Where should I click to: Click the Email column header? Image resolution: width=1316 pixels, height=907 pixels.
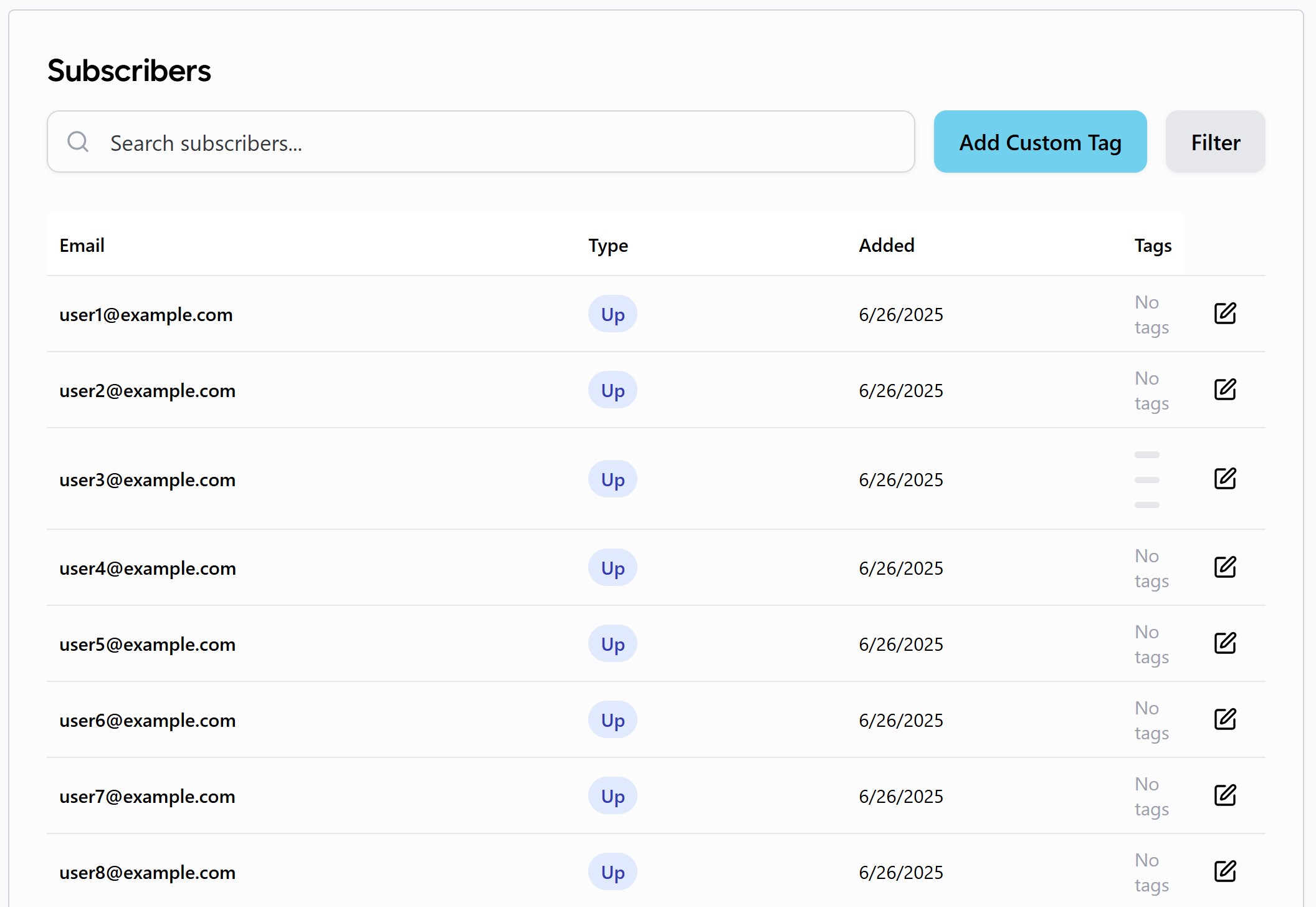82,246
